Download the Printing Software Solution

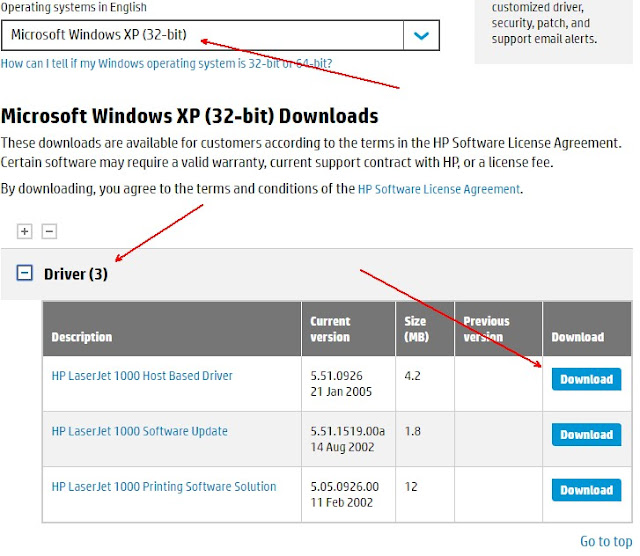587,490
